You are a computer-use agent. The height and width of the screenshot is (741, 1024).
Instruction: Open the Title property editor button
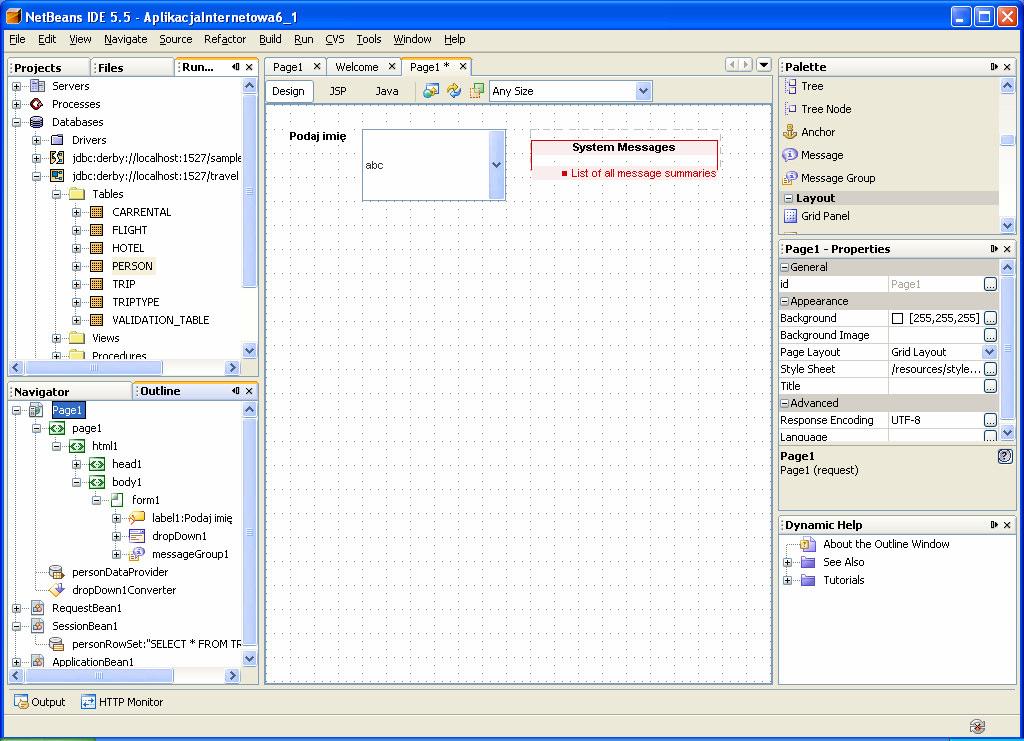(x=991, y=386)
